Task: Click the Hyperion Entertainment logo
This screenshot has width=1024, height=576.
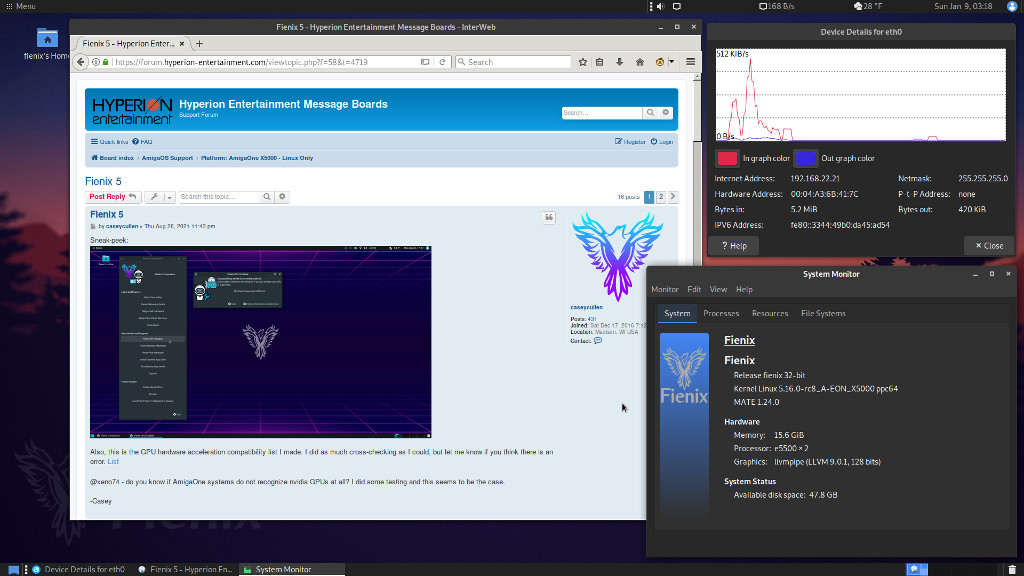Action: pyautogui.click(x=132, y=110)
